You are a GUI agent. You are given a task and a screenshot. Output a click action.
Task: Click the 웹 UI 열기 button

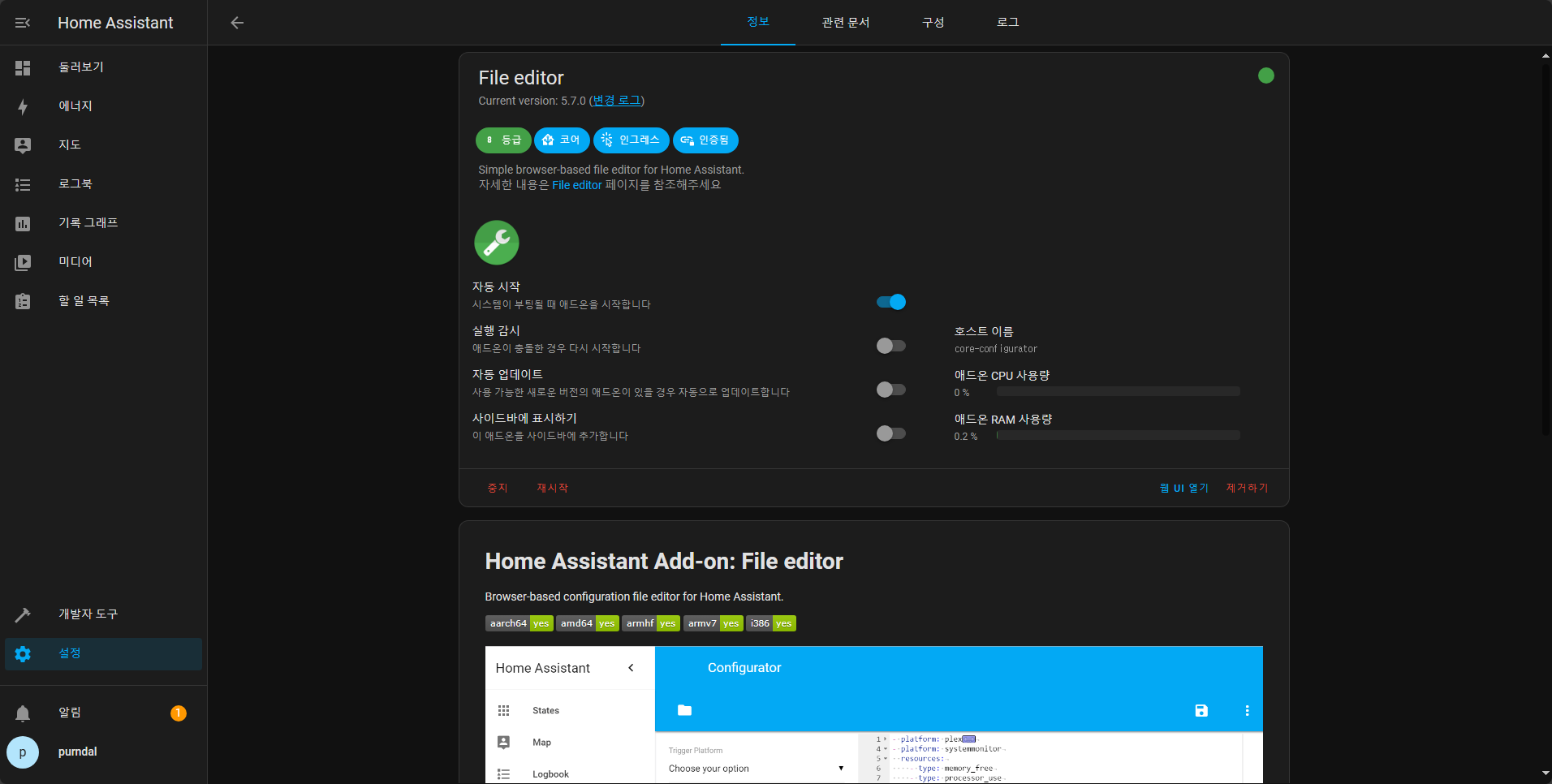[x=1184, y=488]
